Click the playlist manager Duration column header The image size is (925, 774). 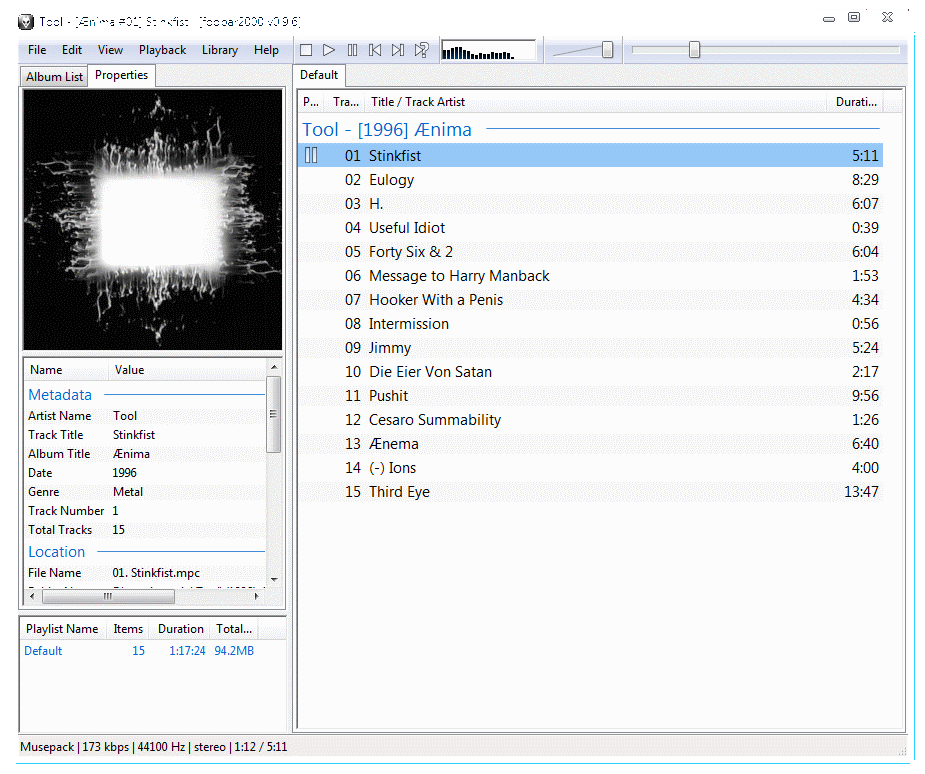[x=181, y=629]
